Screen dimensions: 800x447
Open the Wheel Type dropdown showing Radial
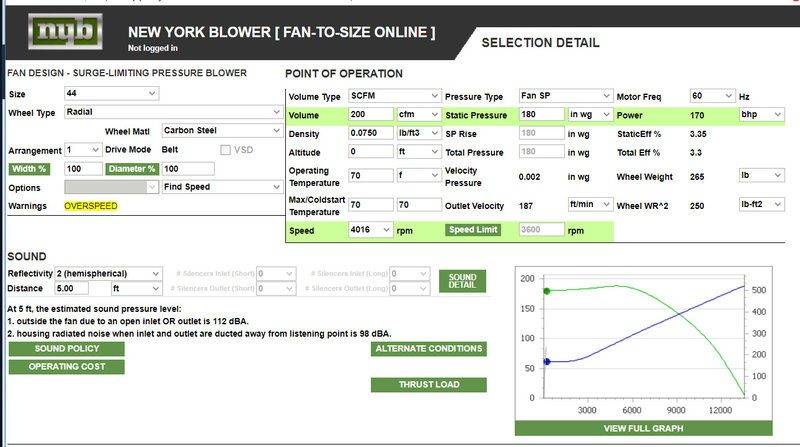[x=173, y=112]
